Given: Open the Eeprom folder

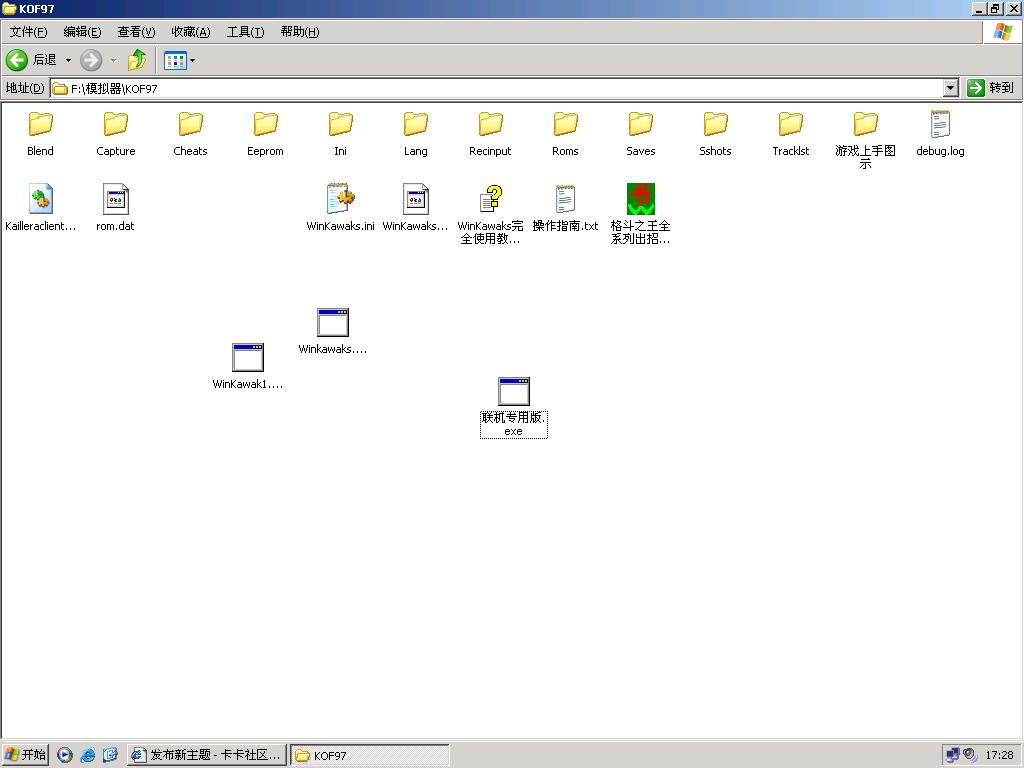Looking at the screenshot, I should tap(265, 134).
